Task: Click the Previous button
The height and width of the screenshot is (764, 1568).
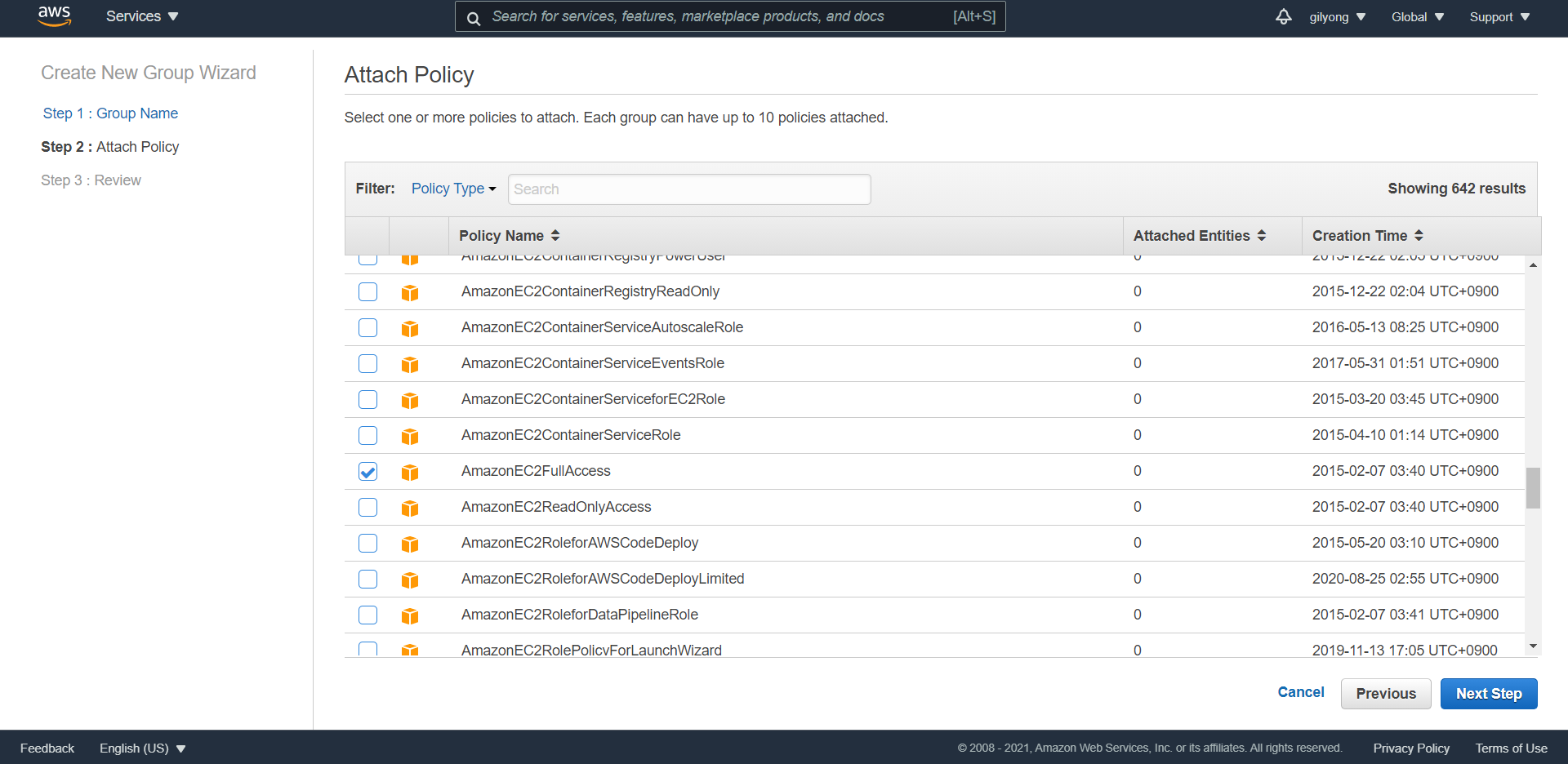Action: click(x=1386, y=694)
